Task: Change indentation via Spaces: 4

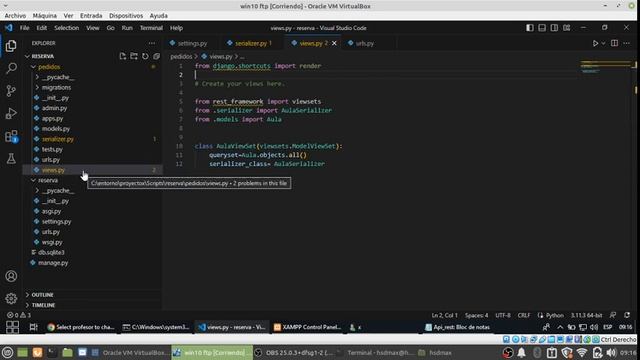Action: point(476,315)
